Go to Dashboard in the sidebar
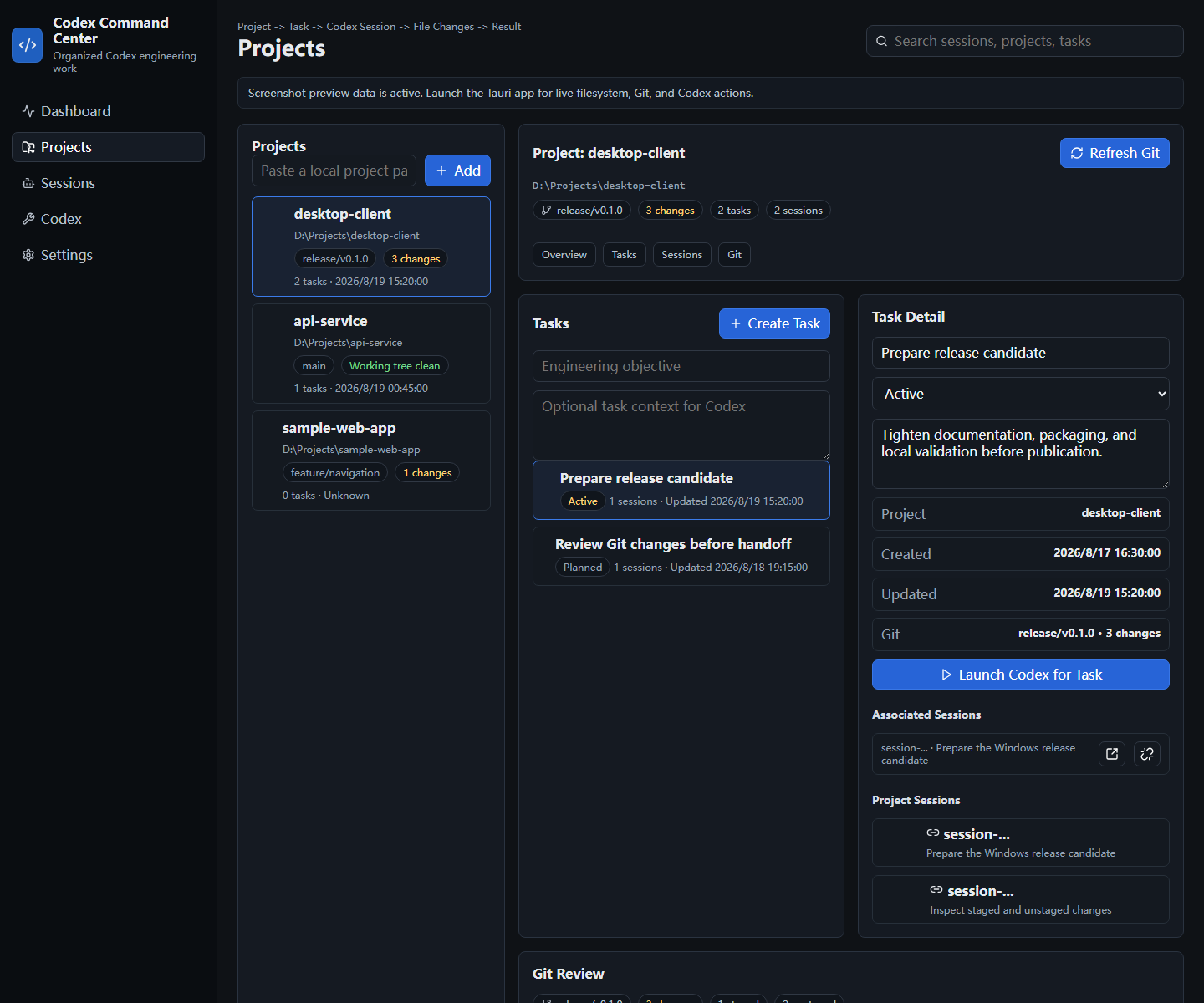This screenshot has height=1003, width=1204. (108, 111)
